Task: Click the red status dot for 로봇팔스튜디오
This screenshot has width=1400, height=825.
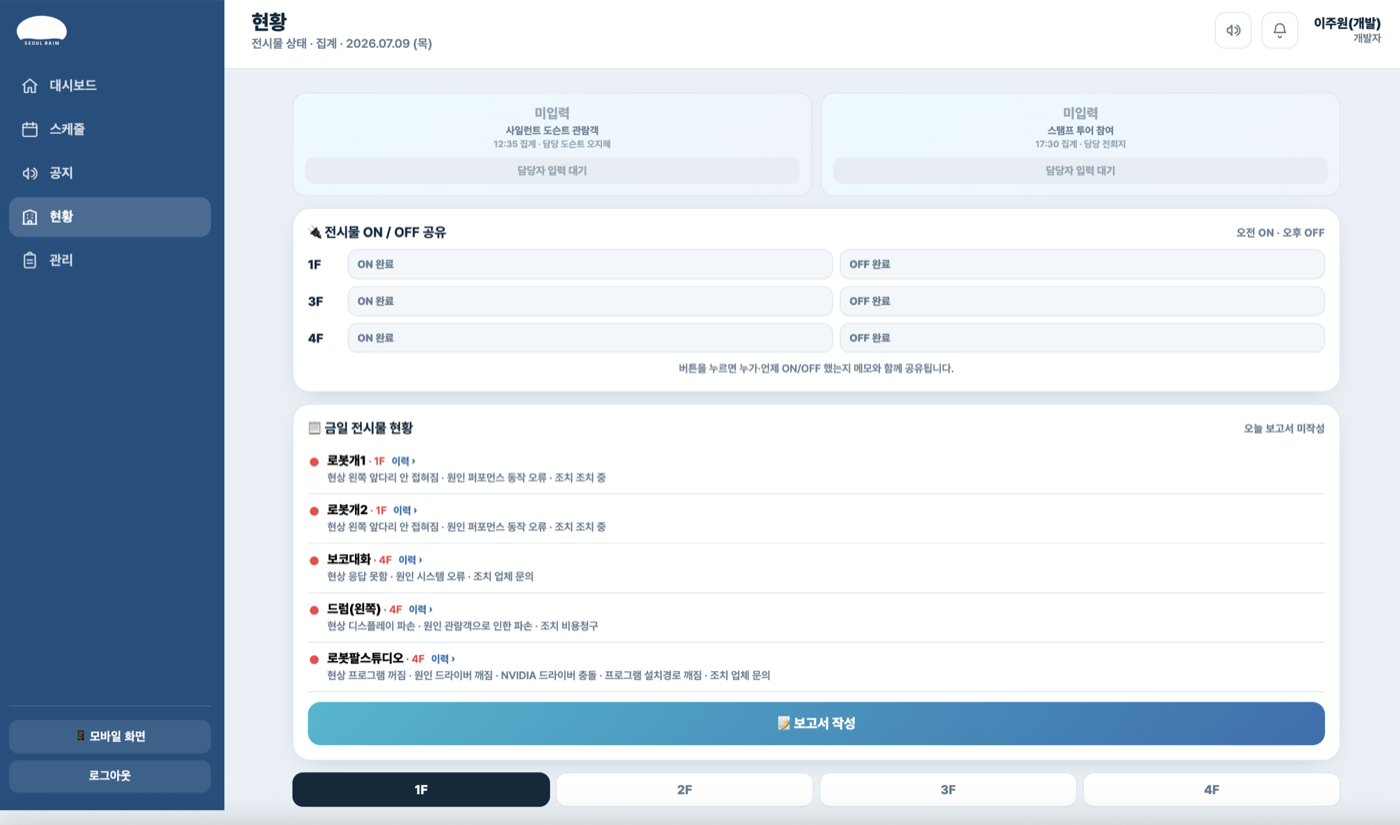Action: (x=314, y=660)
